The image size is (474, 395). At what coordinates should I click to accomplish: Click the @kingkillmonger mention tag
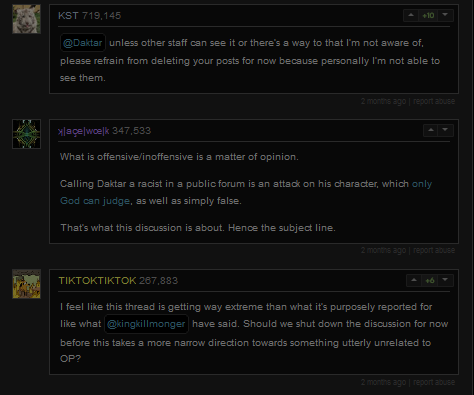coord(146,324)
